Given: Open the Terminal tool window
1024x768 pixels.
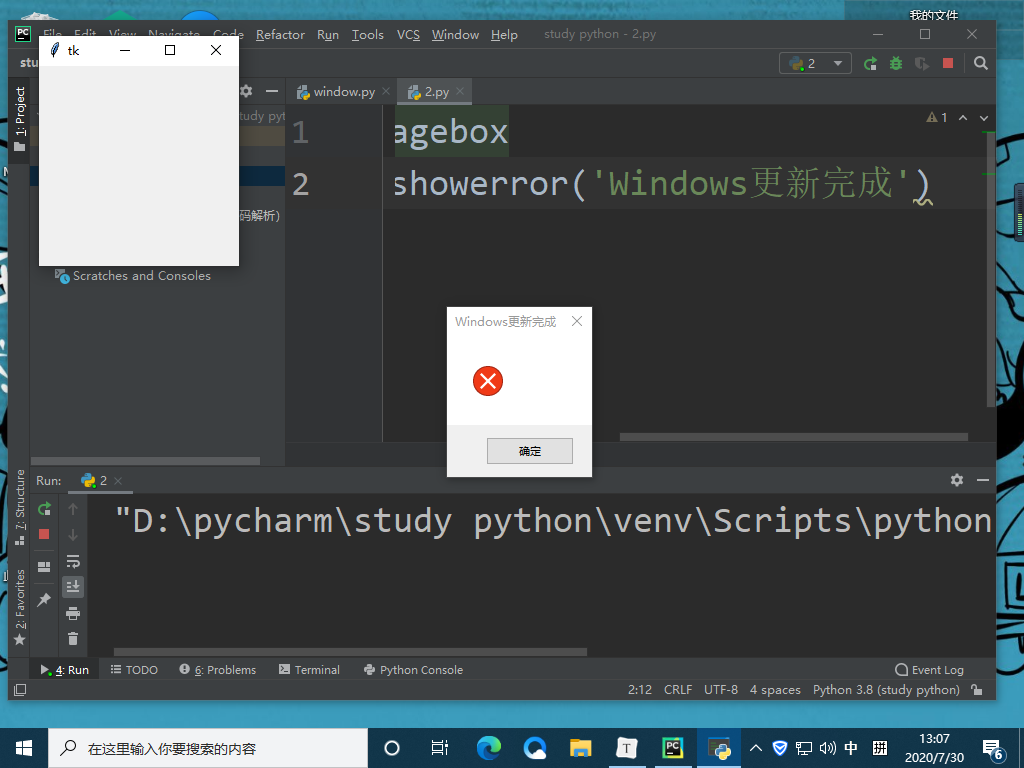Looking at the screenshot, I should click(309, 669).
